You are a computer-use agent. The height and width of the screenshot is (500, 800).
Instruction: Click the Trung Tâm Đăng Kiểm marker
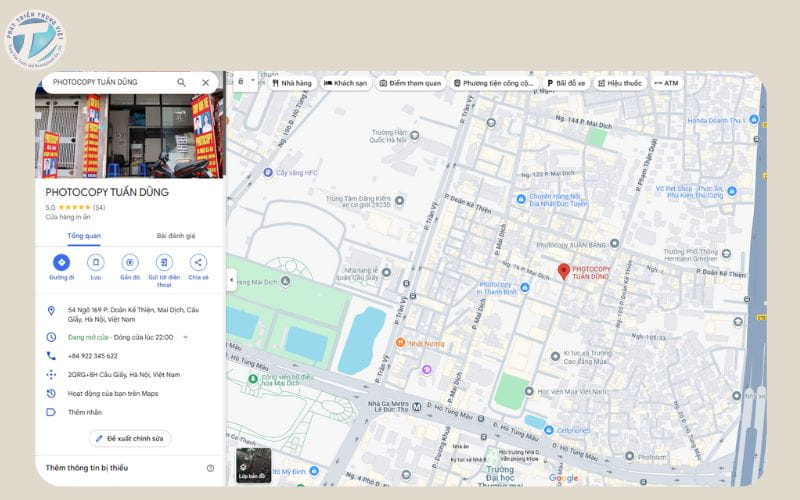pos(399,201)
